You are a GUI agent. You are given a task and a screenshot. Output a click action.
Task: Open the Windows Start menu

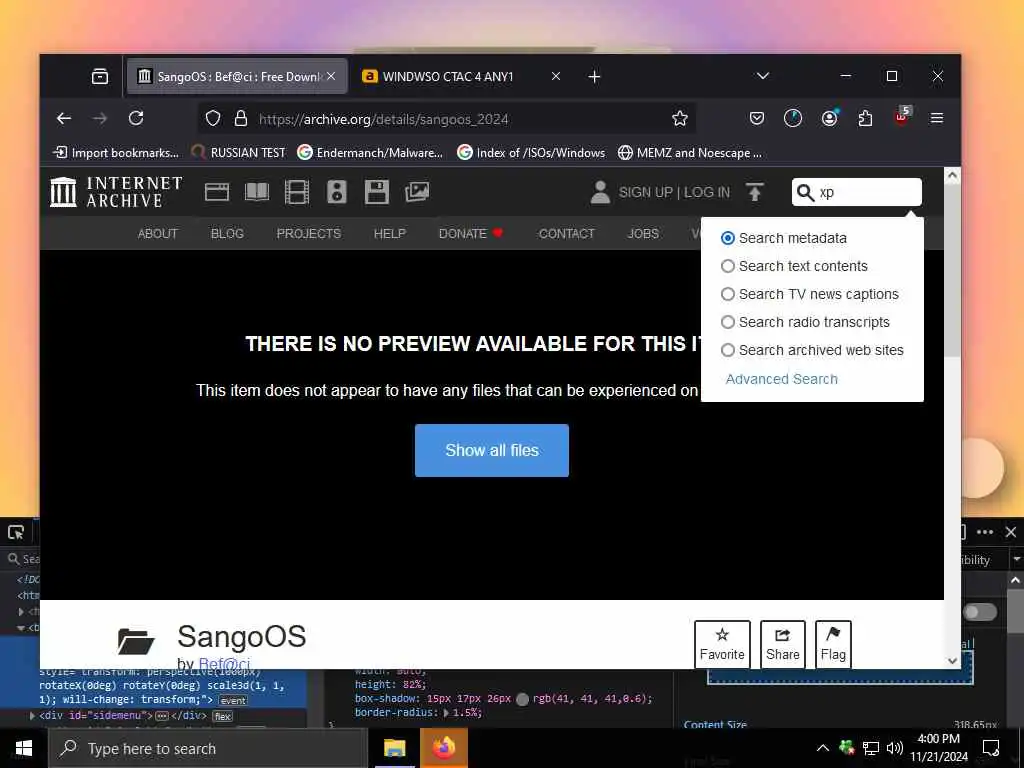tap(24, 748)
